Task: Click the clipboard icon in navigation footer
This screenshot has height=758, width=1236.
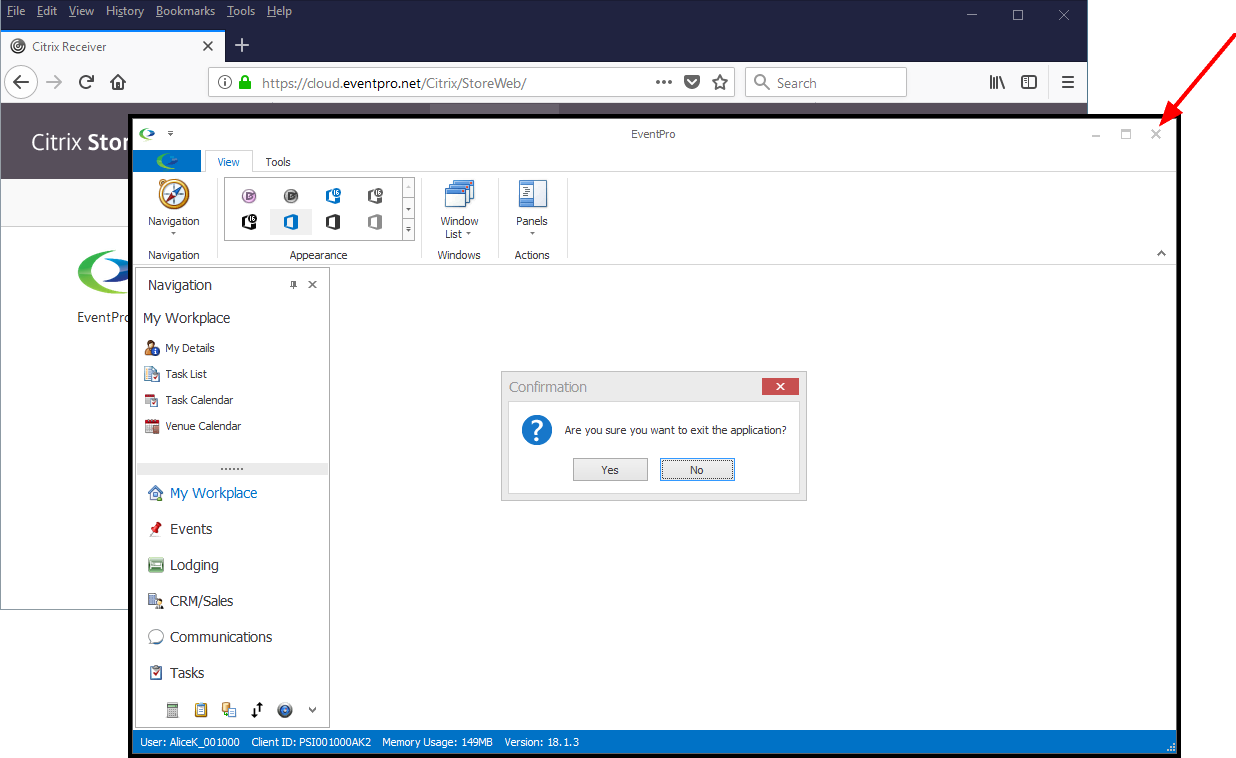Action: (200, 710)
